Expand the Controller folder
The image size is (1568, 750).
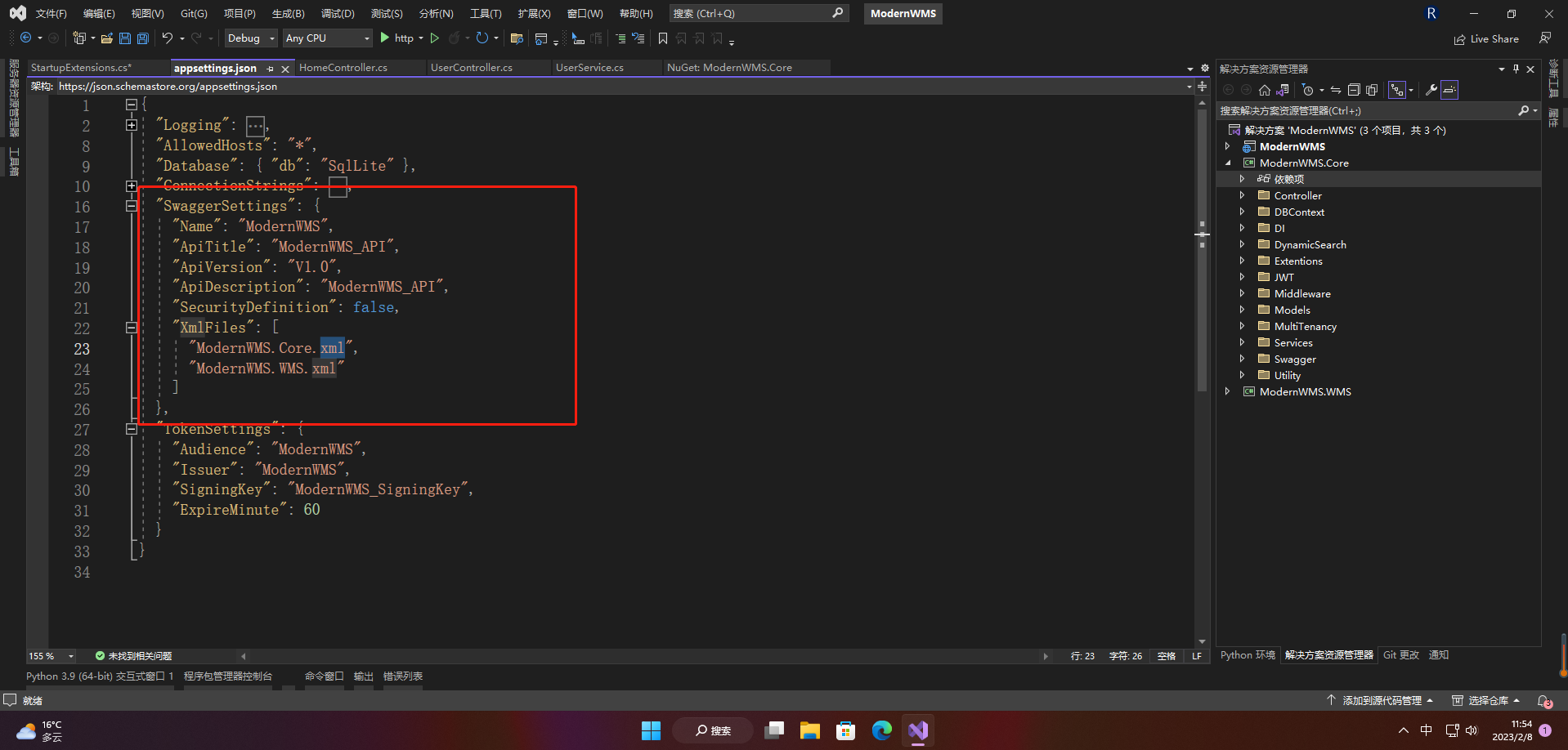[x=1242, y=196]
